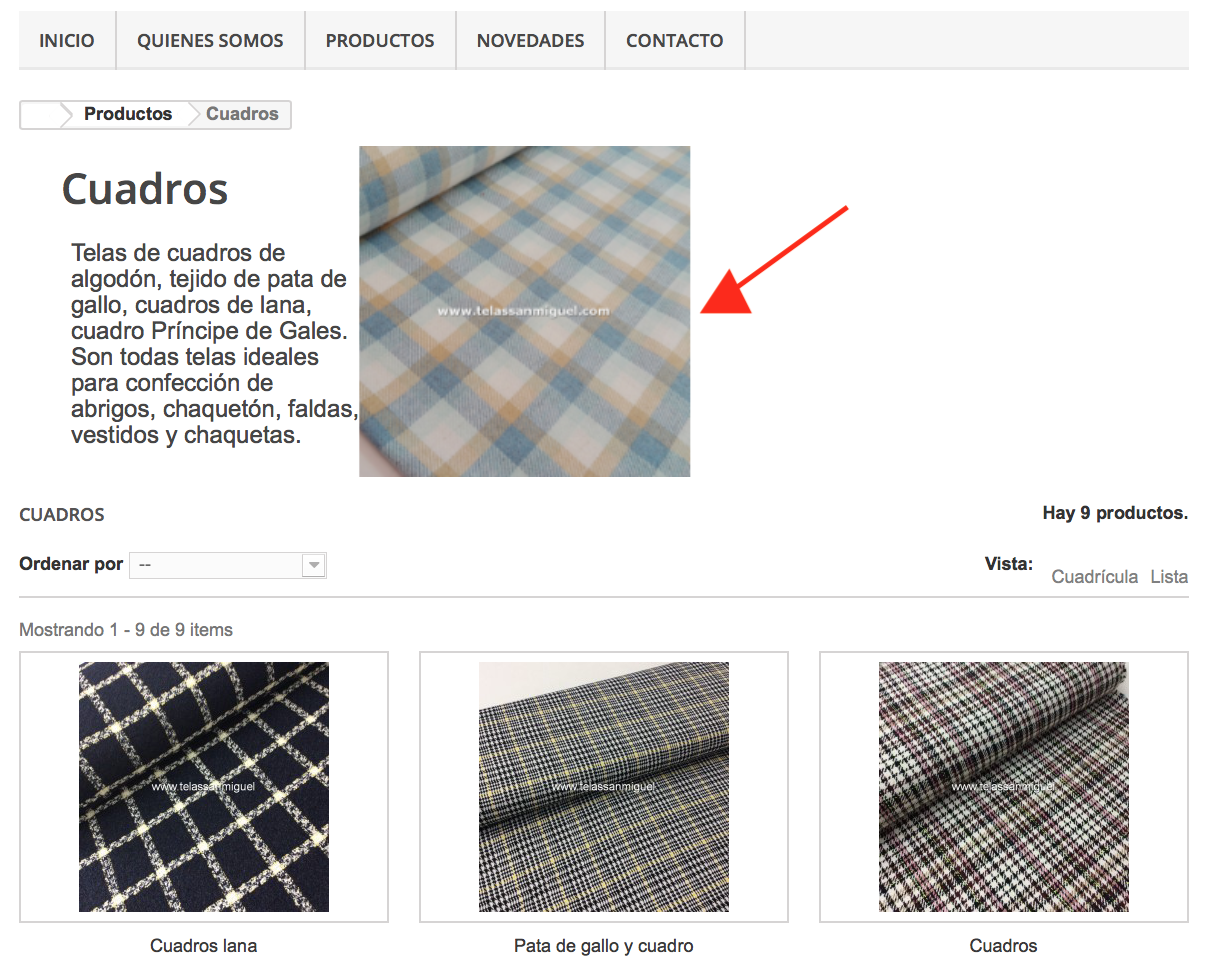Click the plaid Cuadros category image
This screenshot has width=1206, height=960.
pyautogui.click(x=525, y=311)
